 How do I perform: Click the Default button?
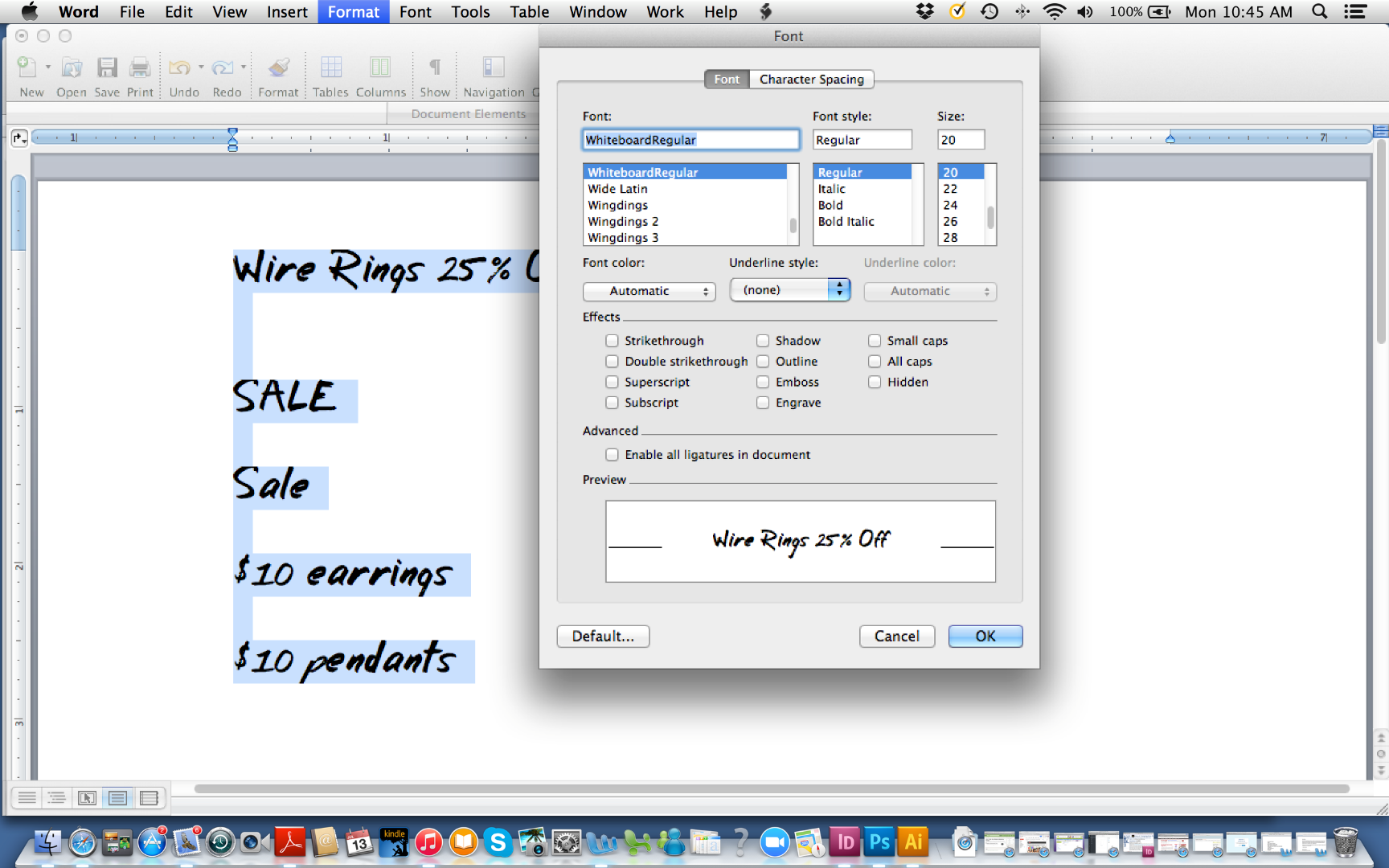tap(603, 636)
